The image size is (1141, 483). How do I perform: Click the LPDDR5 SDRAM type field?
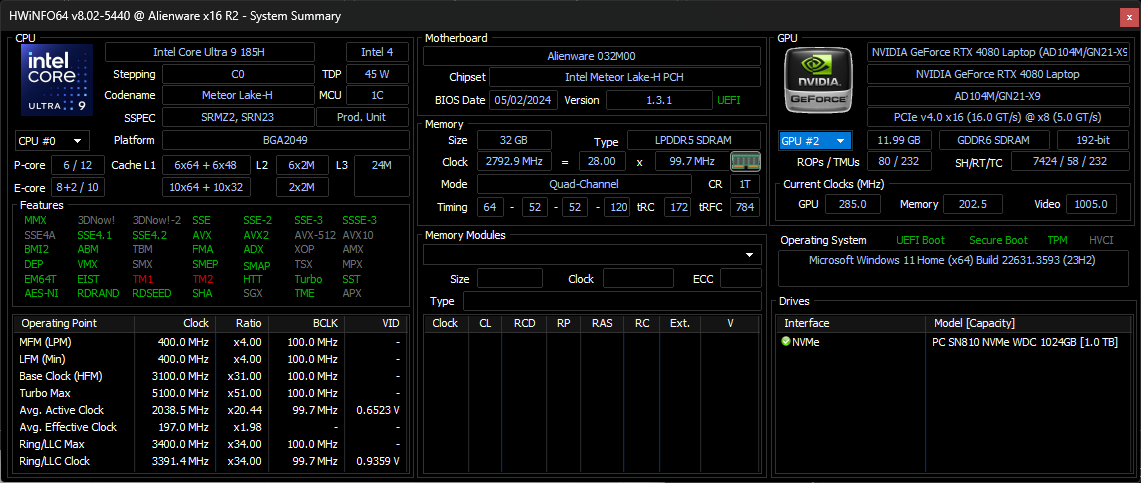pos(693,140)
